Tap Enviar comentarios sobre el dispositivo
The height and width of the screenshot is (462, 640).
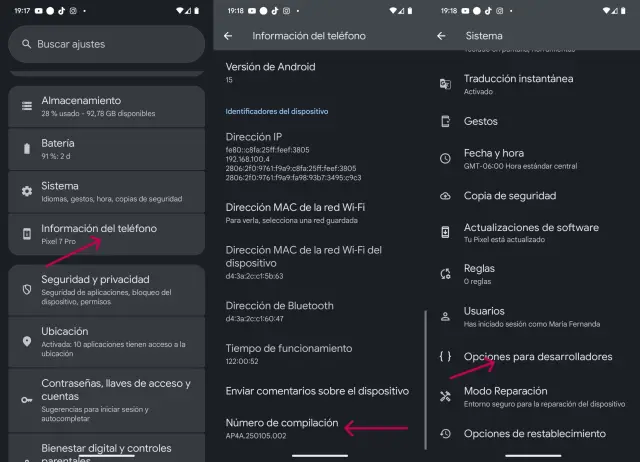pyautogui.click(x=317, y=391)
